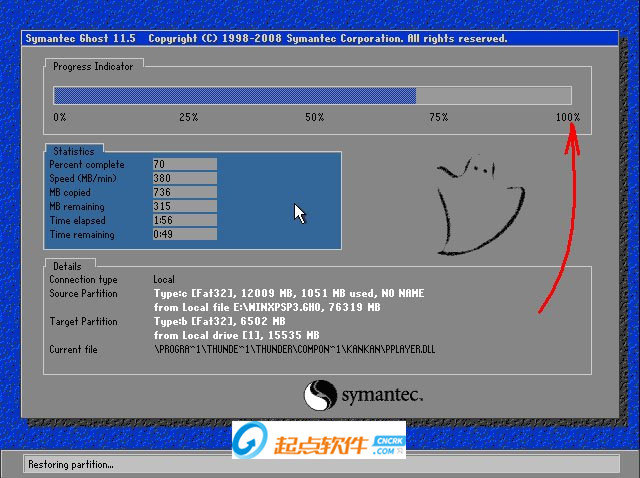This screenshot has width=640, height=478.
Task: Click the Symantec Ghost ghost mascot drawing
Action: [x=480, y=205]
